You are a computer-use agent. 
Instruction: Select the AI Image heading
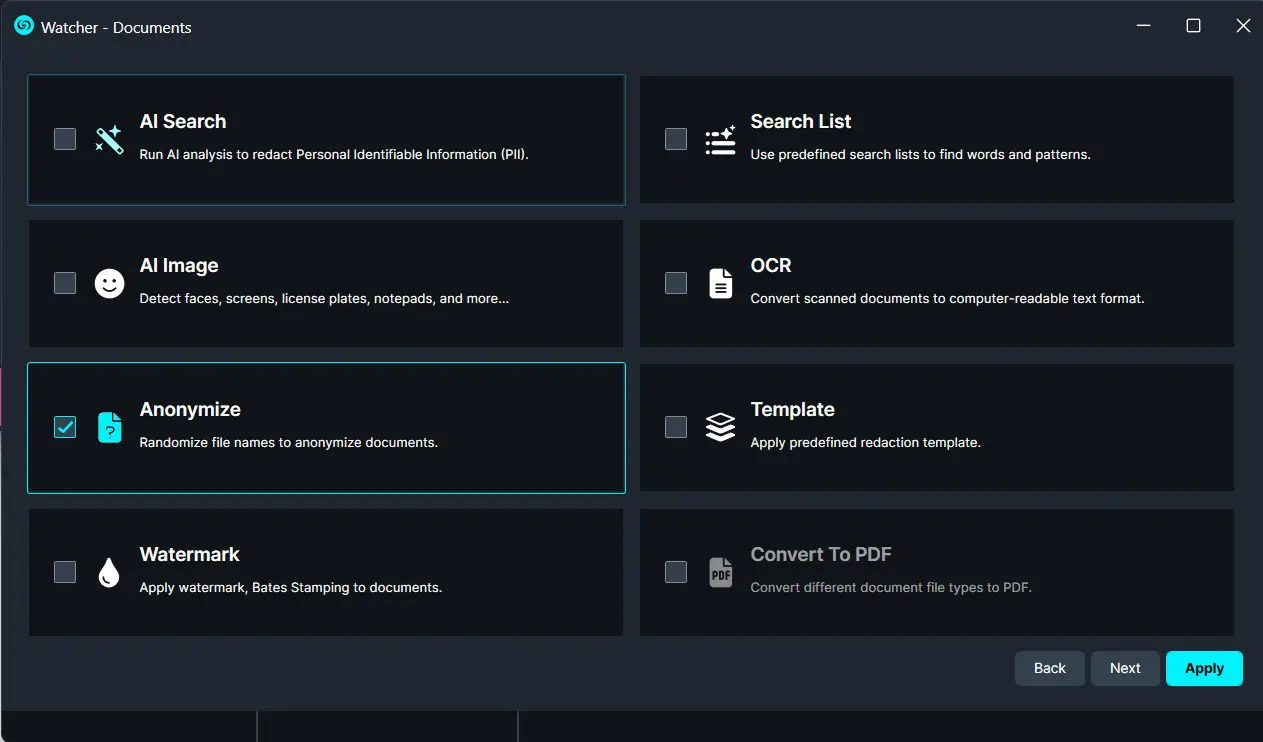tap(179, 265)
